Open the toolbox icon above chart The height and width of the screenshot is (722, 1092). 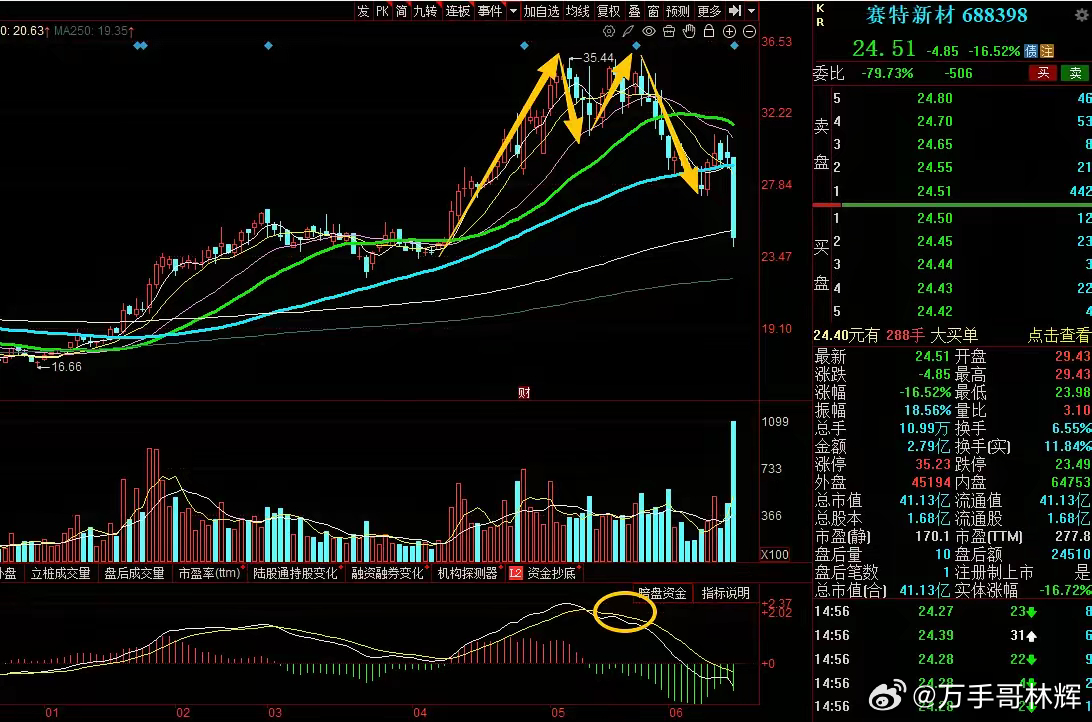point(669,31)
